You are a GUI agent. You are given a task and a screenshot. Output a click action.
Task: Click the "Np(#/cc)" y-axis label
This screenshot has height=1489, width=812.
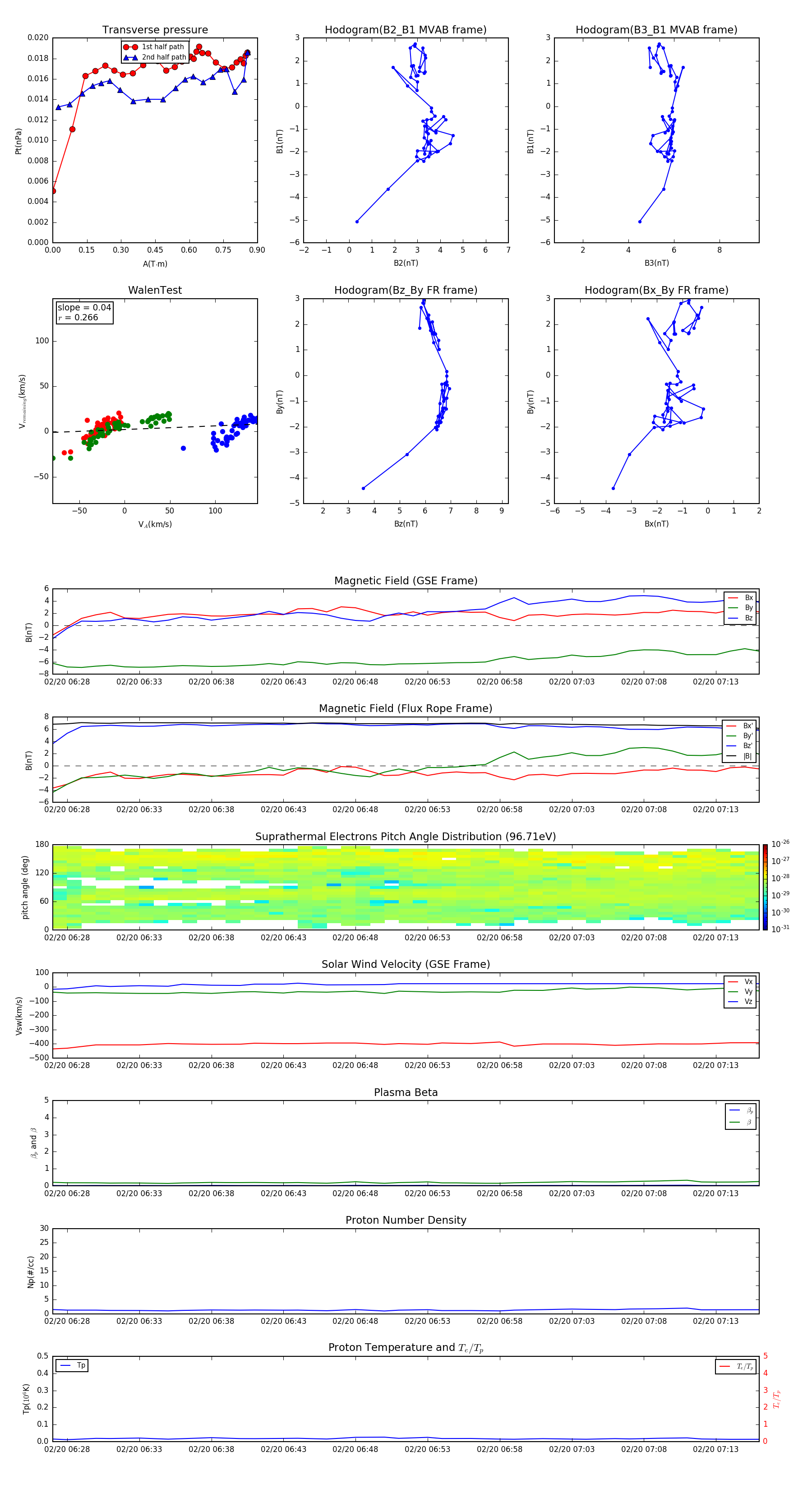(31, 1271)
